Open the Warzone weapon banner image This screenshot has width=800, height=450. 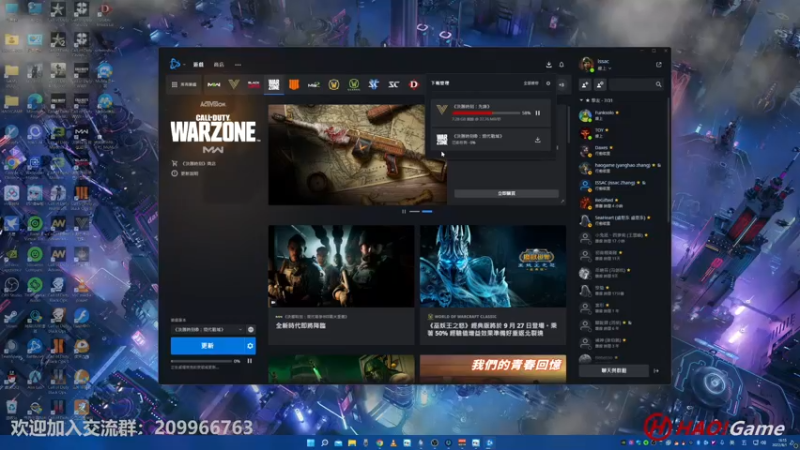pyautogui.click(x=357, y=155)
